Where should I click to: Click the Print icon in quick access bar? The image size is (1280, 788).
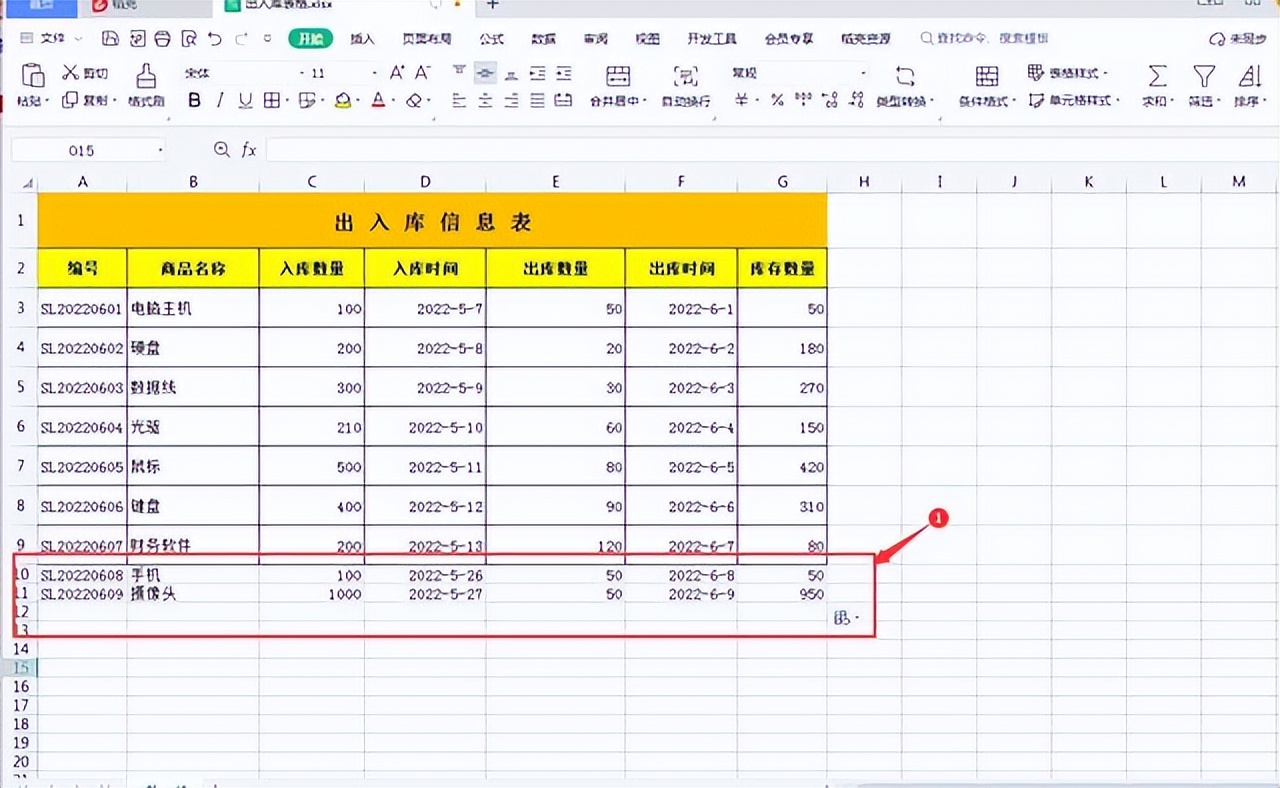163,39
